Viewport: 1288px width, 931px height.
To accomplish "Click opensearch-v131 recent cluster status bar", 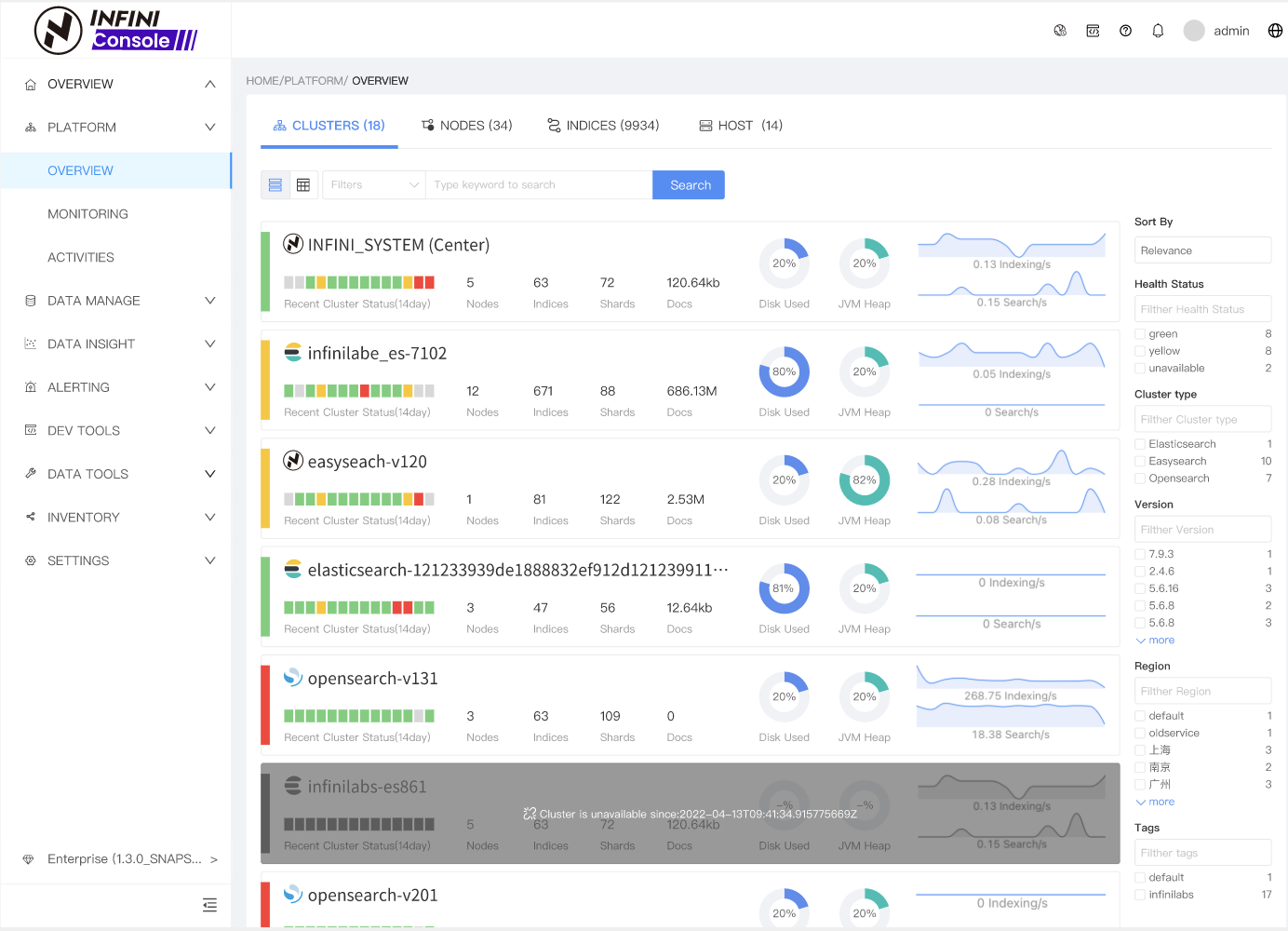I will tap(359, 716).
